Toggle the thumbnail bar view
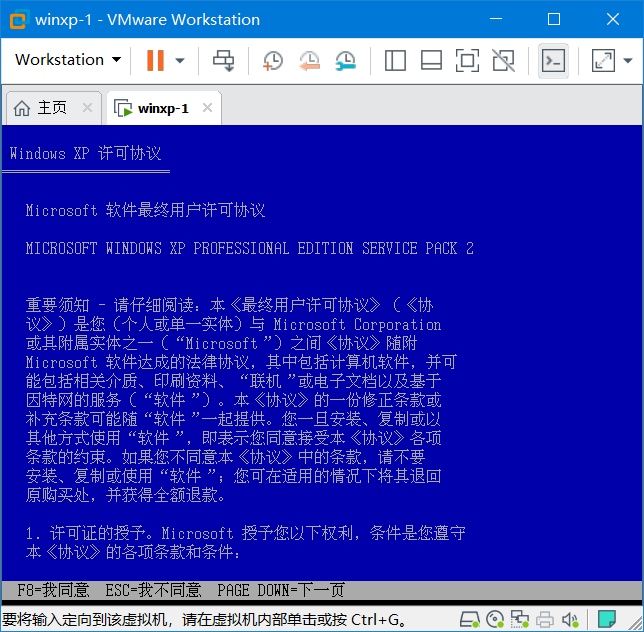 pyautogui.click(x=431, y=61)
